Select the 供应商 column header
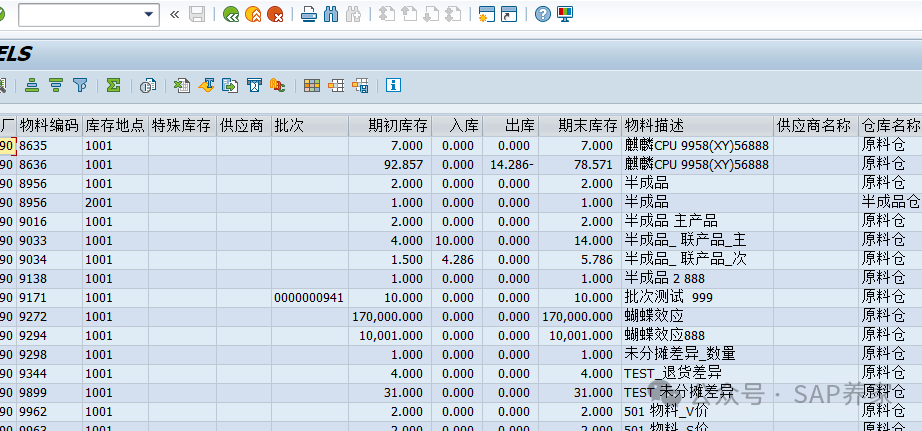The image size is (922, 431). point(244,125)
